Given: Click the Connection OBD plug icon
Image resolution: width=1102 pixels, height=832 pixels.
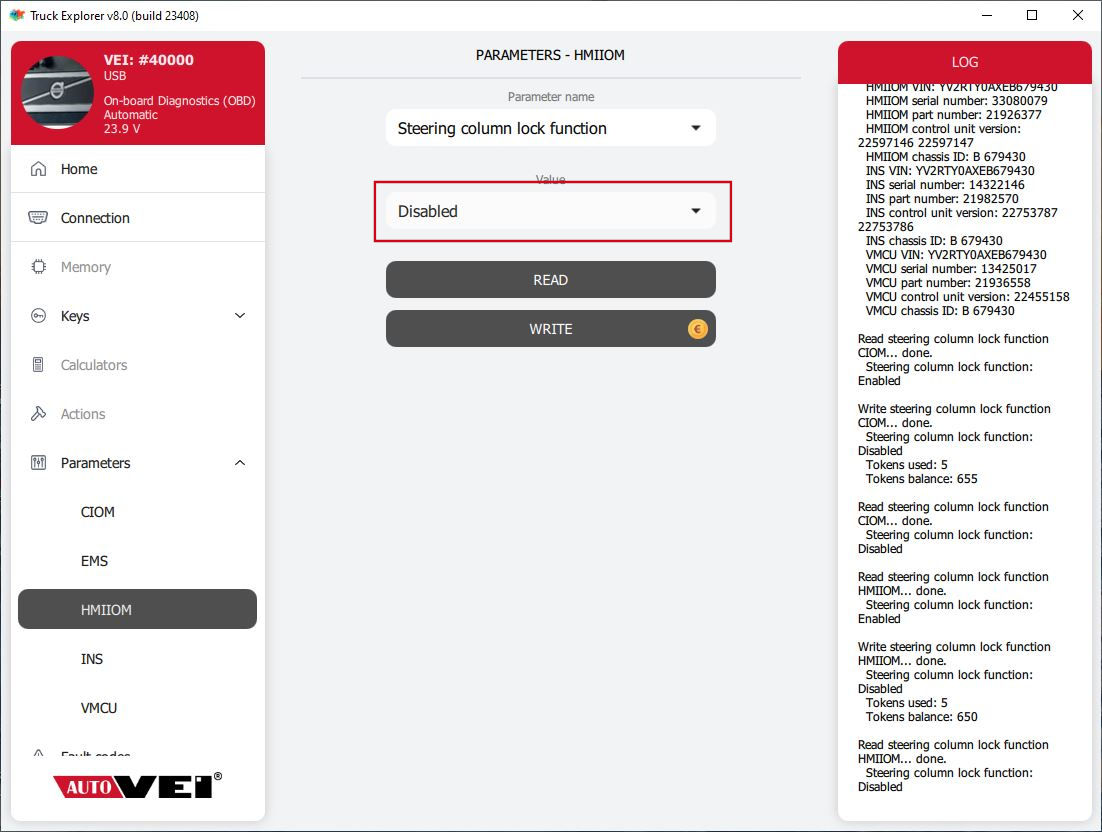Looking at the screenshot, I should 38,218.
